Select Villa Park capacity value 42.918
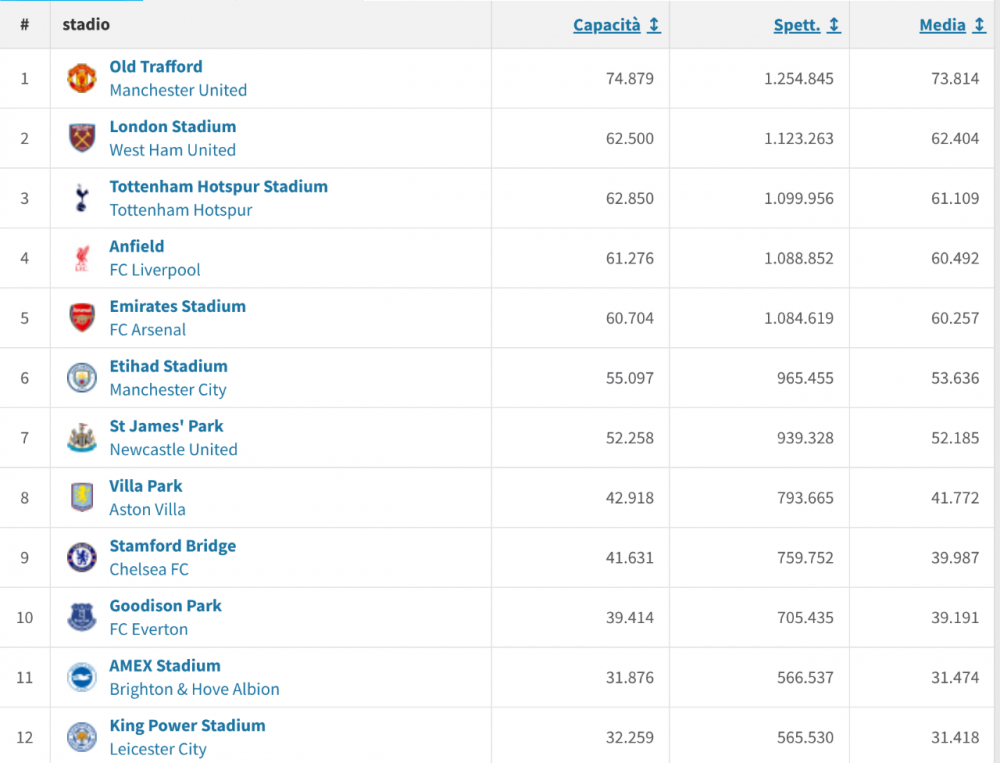This screenshot has width=1000, height=763. tap(629, 498)
